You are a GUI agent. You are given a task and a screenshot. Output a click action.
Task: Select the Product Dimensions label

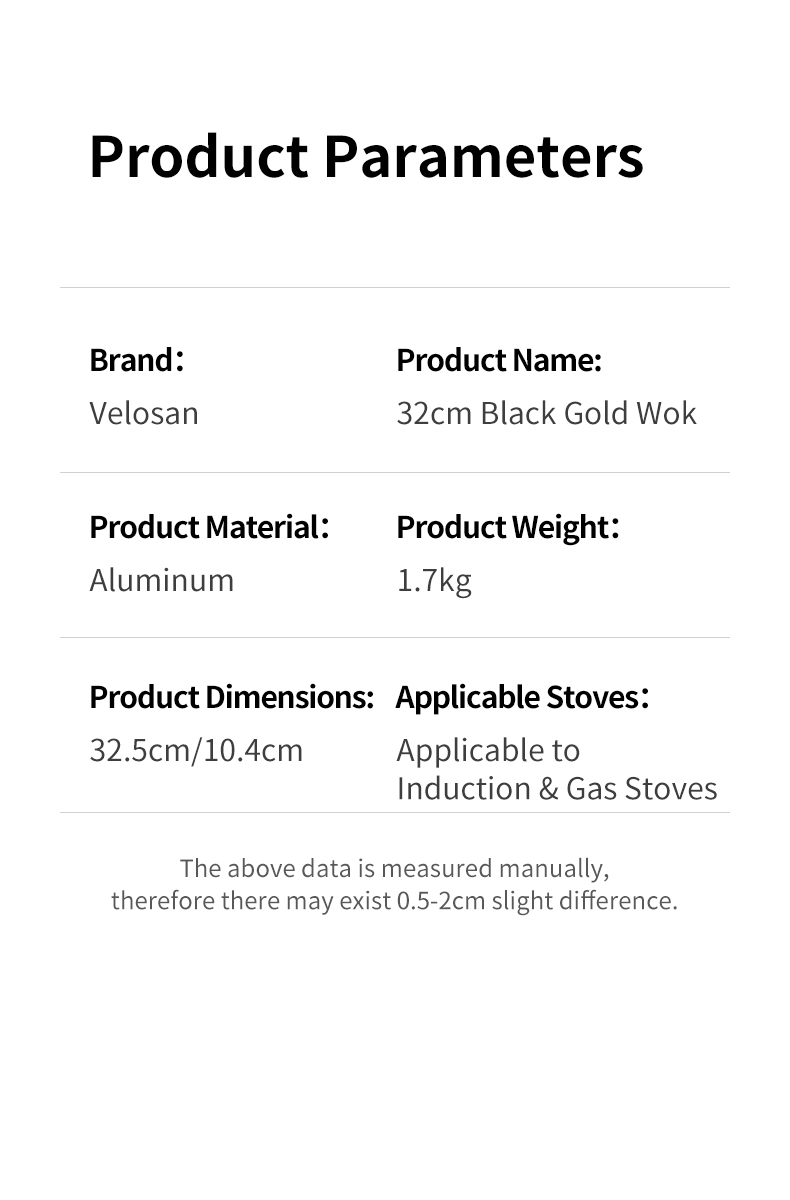click(x=232, y=697)
